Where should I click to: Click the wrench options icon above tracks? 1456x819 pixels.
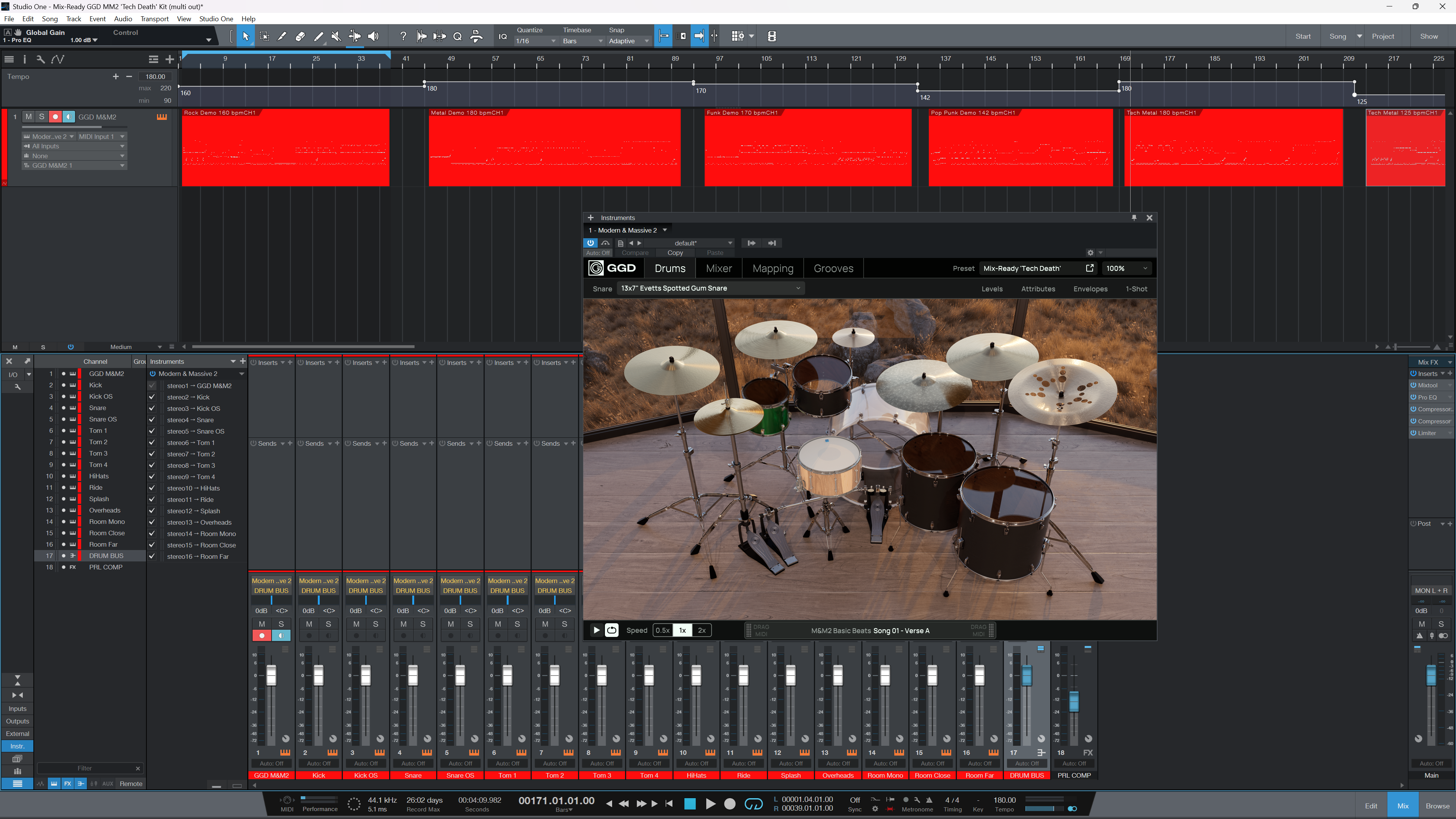pos(40,59)
